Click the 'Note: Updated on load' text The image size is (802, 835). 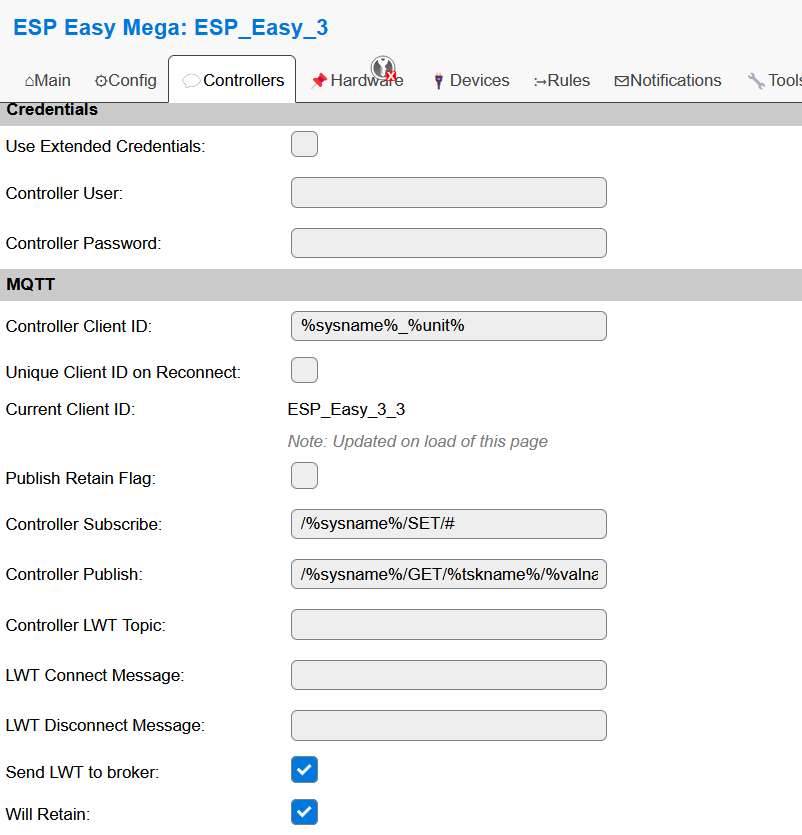[418, 441]
